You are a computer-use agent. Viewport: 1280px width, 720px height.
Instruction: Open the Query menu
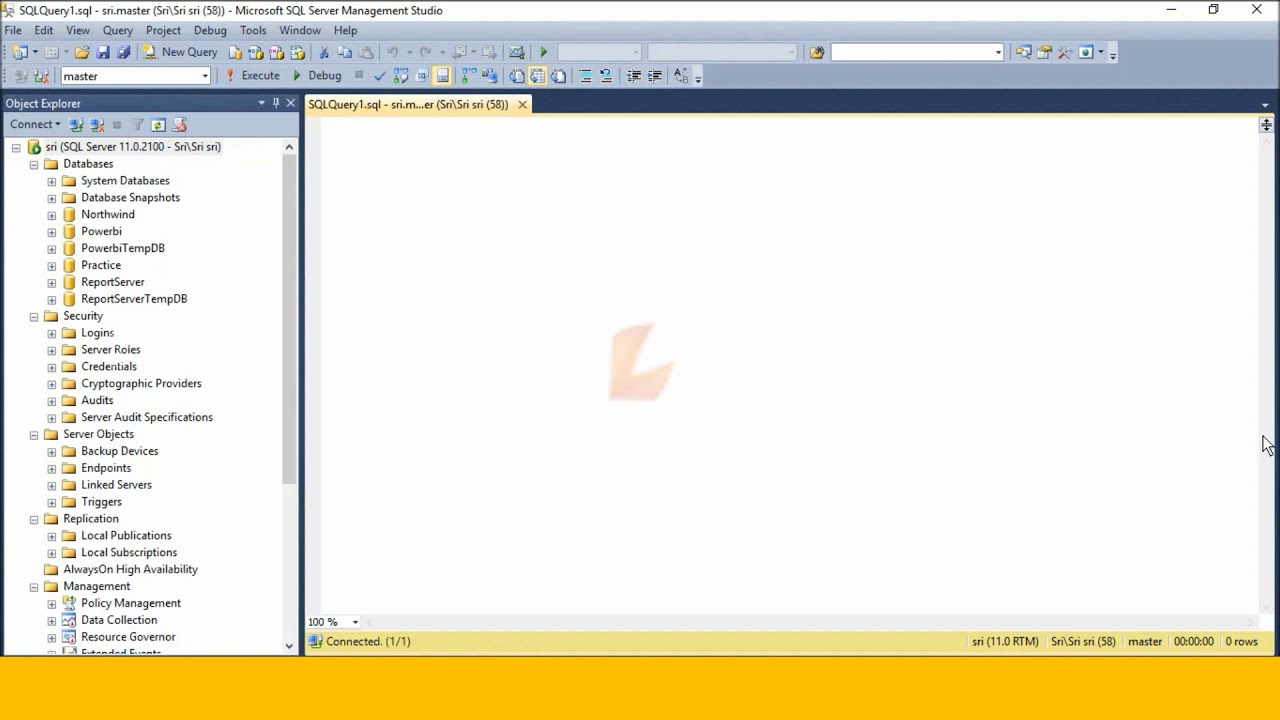[117, 30]
